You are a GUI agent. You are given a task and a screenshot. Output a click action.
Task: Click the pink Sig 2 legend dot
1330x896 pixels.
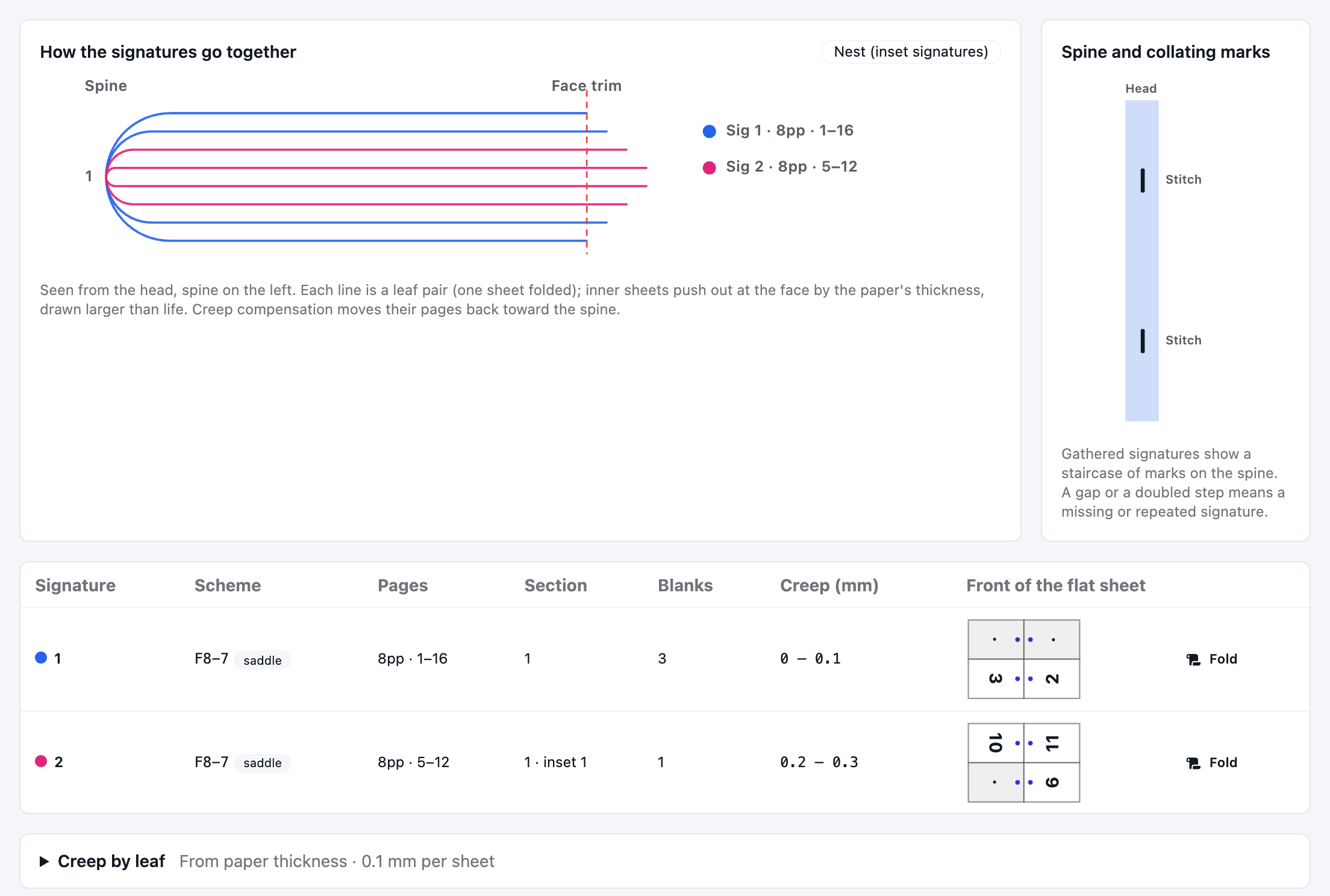[x=710, y=167]
